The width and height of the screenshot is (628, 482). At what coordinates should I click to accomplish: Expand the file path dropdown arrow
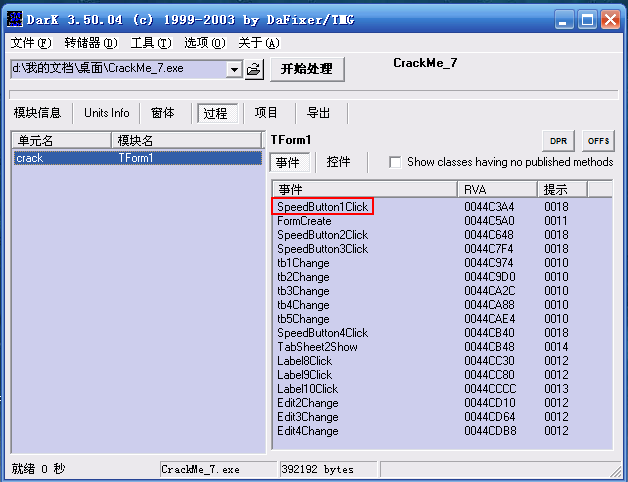pyautogui.click(x=234, y=70)
